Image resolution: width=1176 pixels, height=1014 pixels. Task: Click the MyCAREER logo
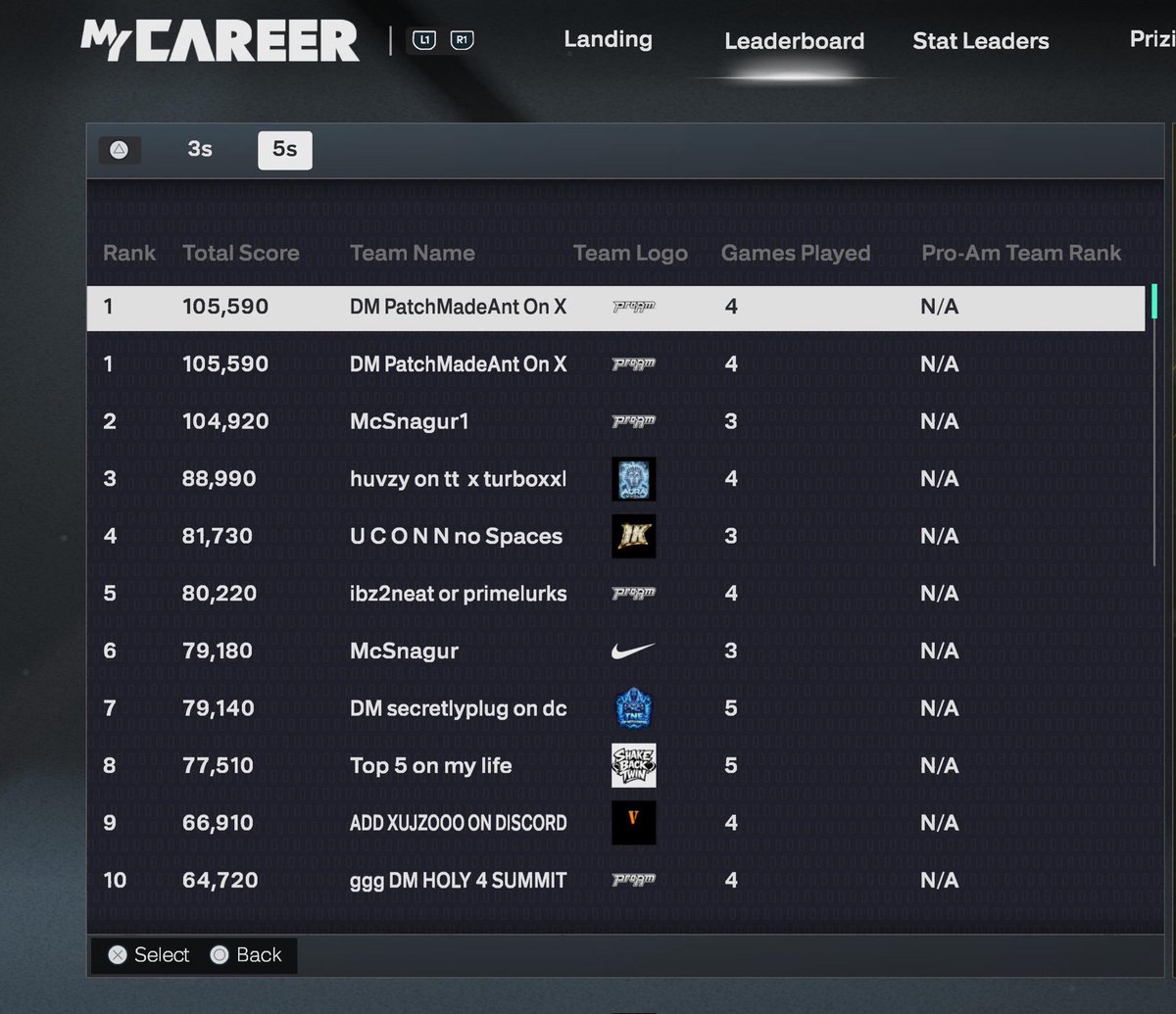pyautogui.click(x=220, y=41)
